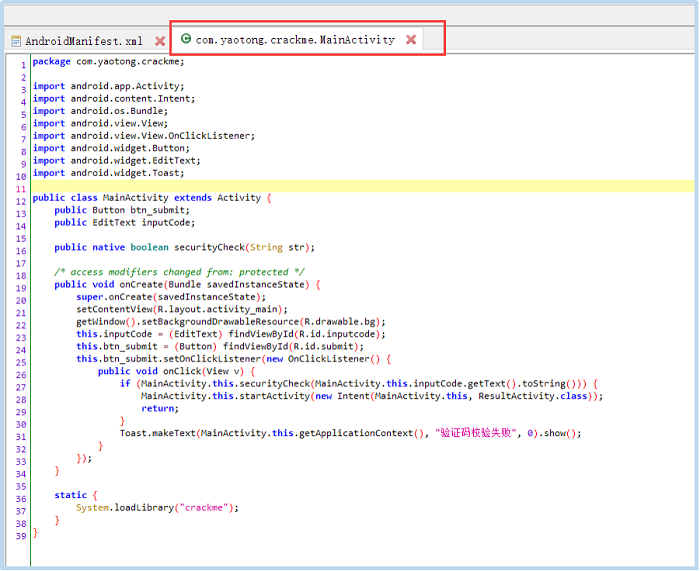The height and width of the screenshot is (571, 700).
Task: Click 'import android.content.Intent;' line
Action: [x=113, y=99]
